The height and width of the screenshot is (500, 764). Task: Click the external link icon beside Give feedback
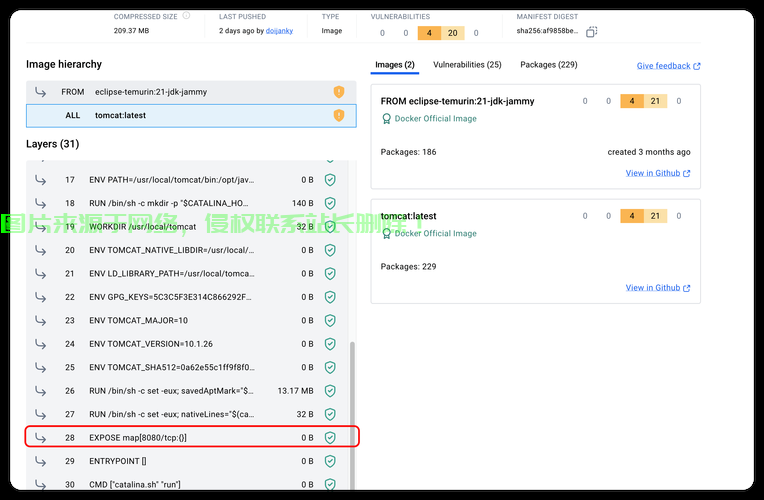coord(697,66)
